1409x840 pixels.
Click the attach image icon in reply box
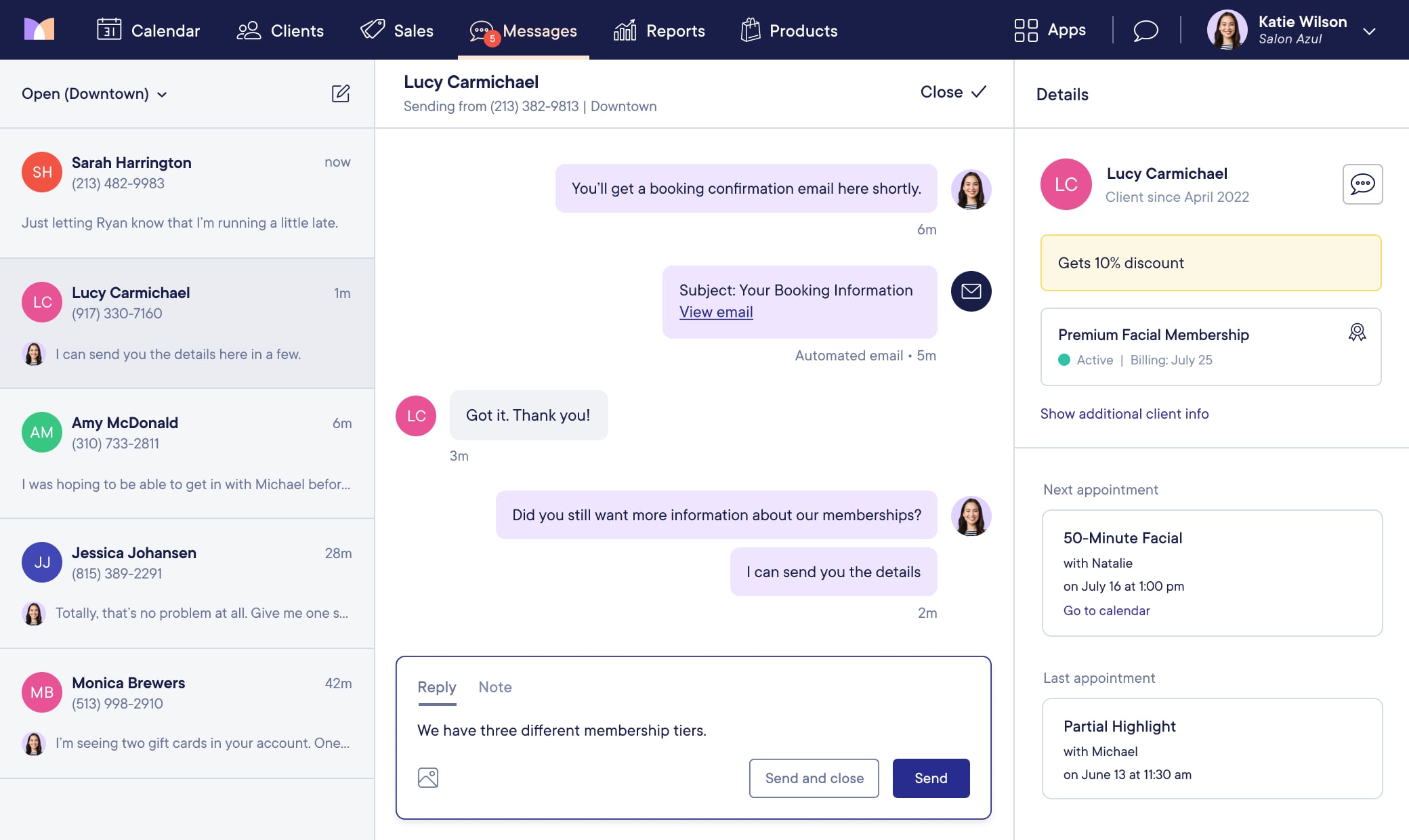[x=428, y=778]
